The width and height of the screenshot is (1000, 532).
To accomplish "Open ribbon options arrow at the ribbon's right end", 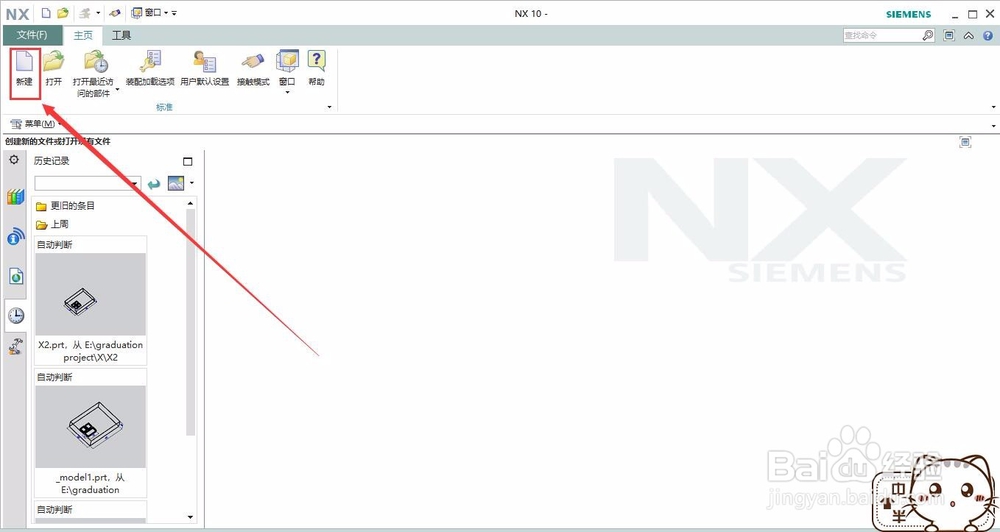I will [994, 107].
